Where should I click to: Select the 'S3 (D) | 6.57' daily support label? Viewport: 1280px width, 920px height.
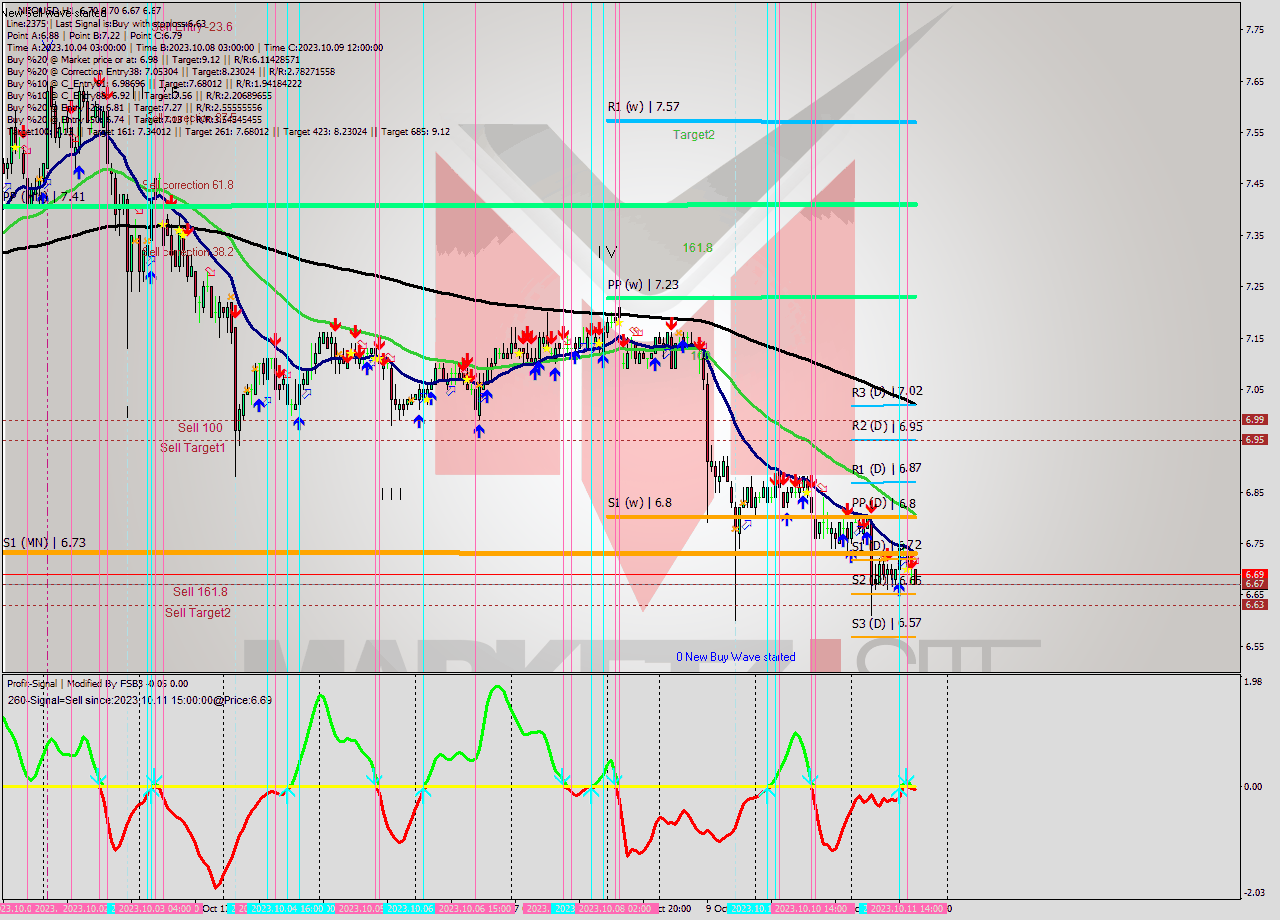887,623
